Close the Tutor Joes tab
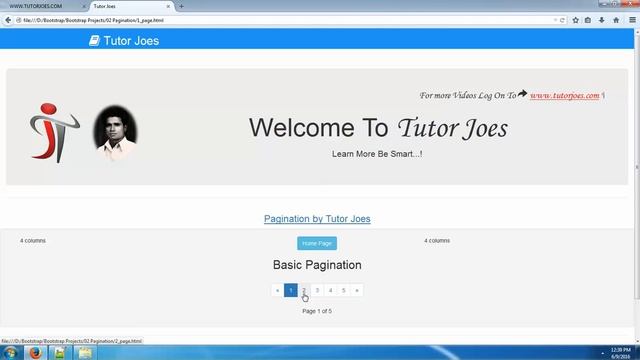The height and width of the screenshot is (360, 640). coord(168,7)
